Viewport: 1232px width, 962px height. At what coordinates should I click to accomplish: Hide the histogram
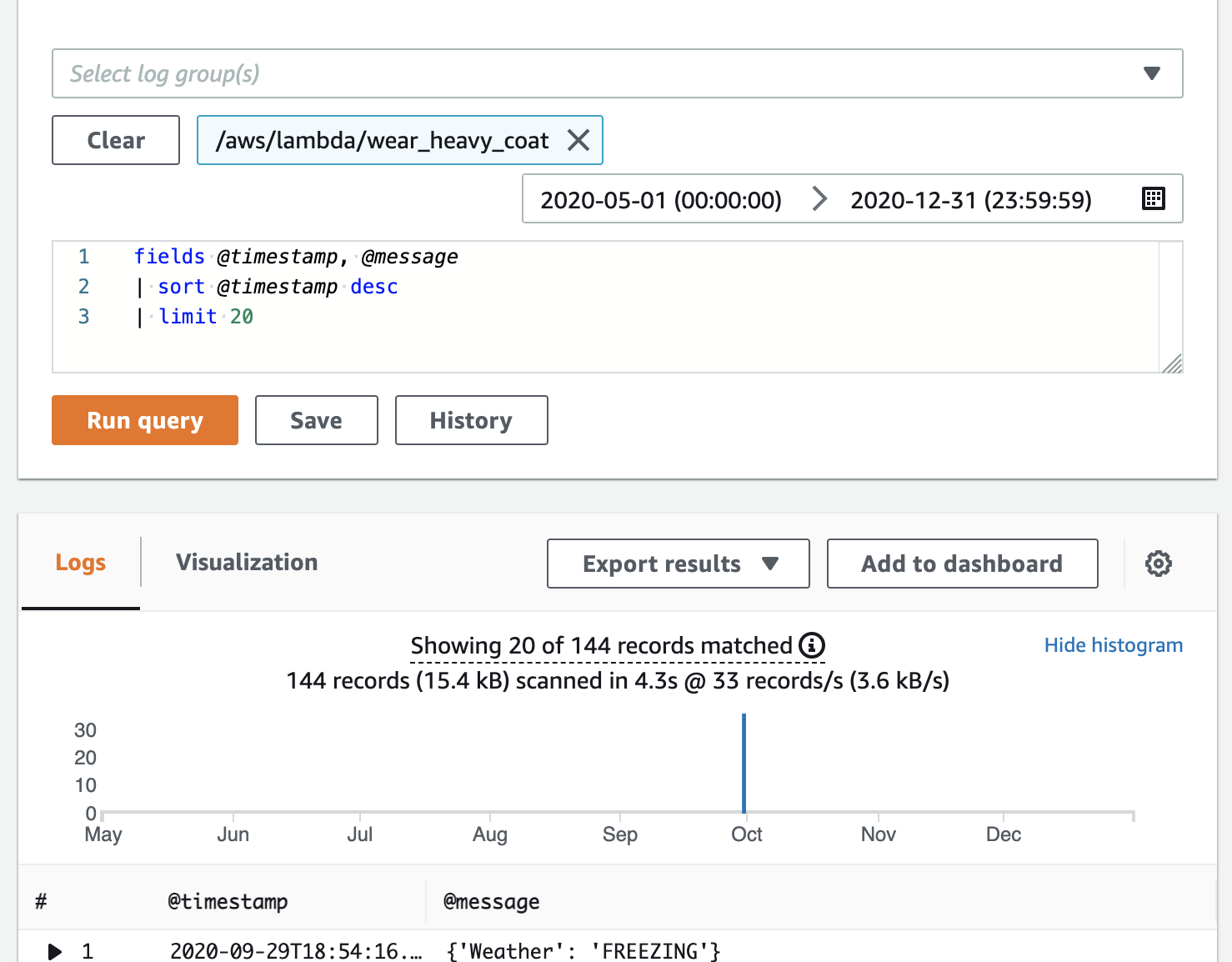1113,645
